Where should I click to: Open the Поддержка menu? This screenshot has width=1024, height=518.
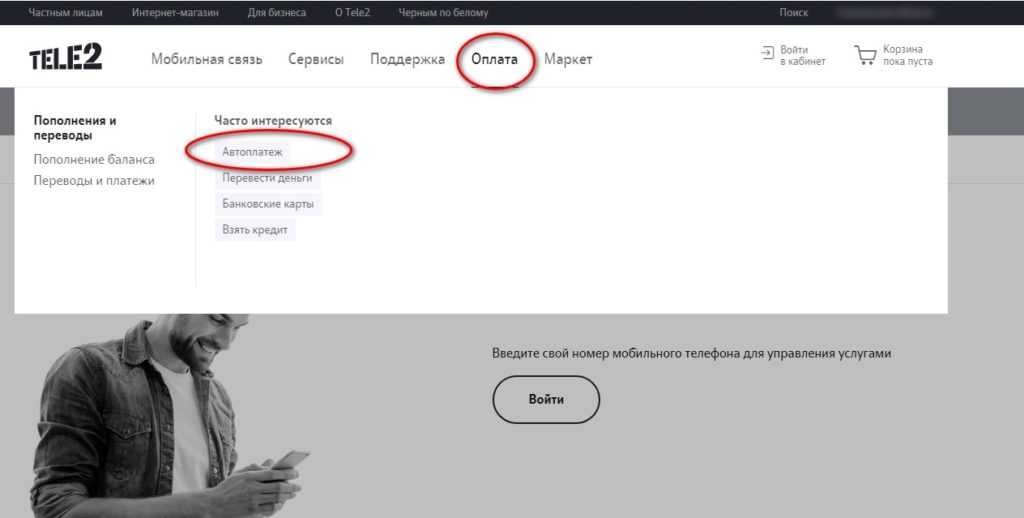click(407, 59)
